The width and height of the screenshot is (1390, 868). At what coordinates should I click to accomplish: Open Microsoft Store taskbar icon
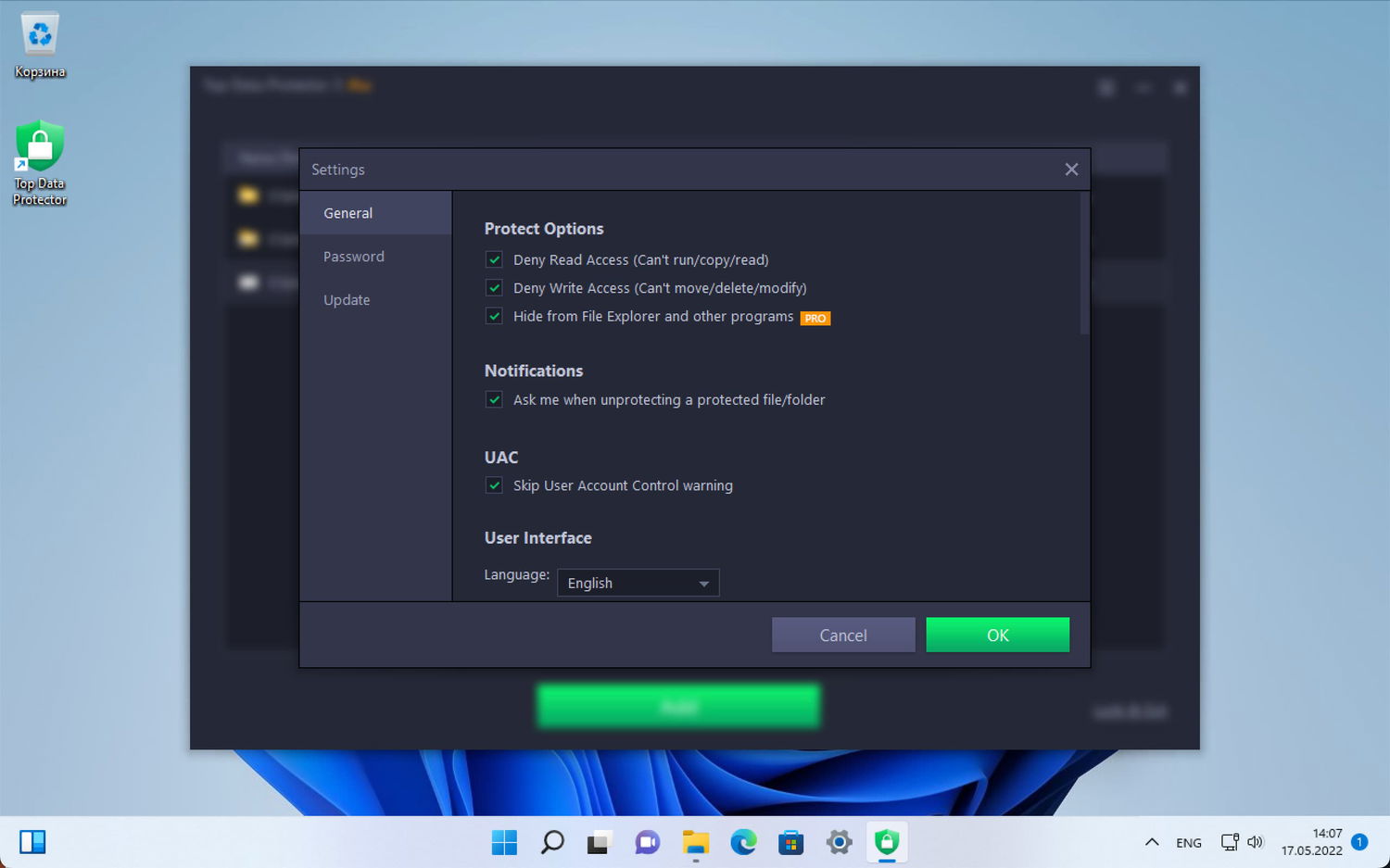[x=790, y=842]
